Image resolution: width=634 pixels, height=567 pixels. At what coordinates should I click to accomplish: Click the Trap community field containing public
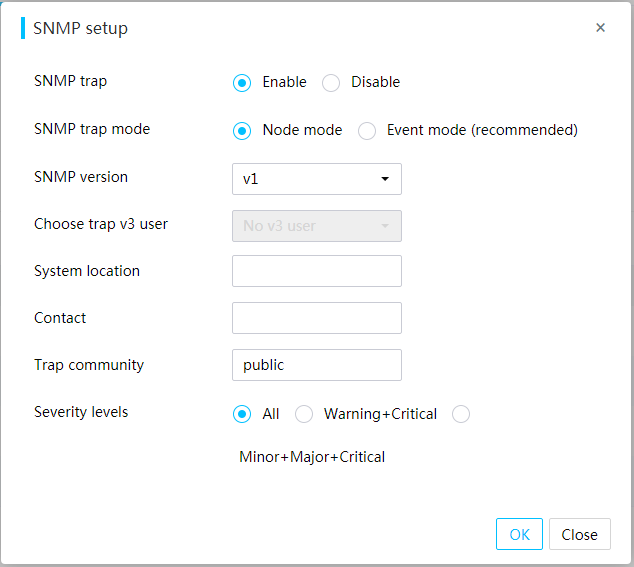[x=317, y=365]
